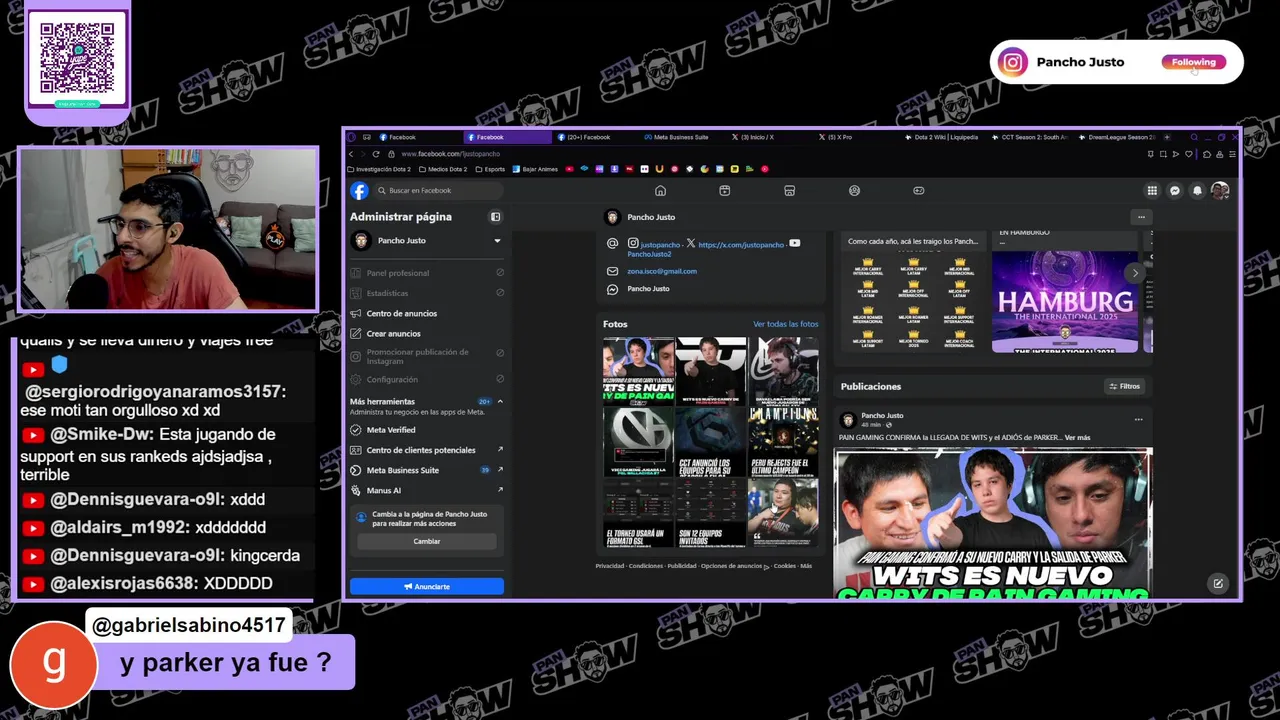The width and height of the screenshot is (1280, 720).
Task: Click the blue Anunciarte button
Action: 427,586
